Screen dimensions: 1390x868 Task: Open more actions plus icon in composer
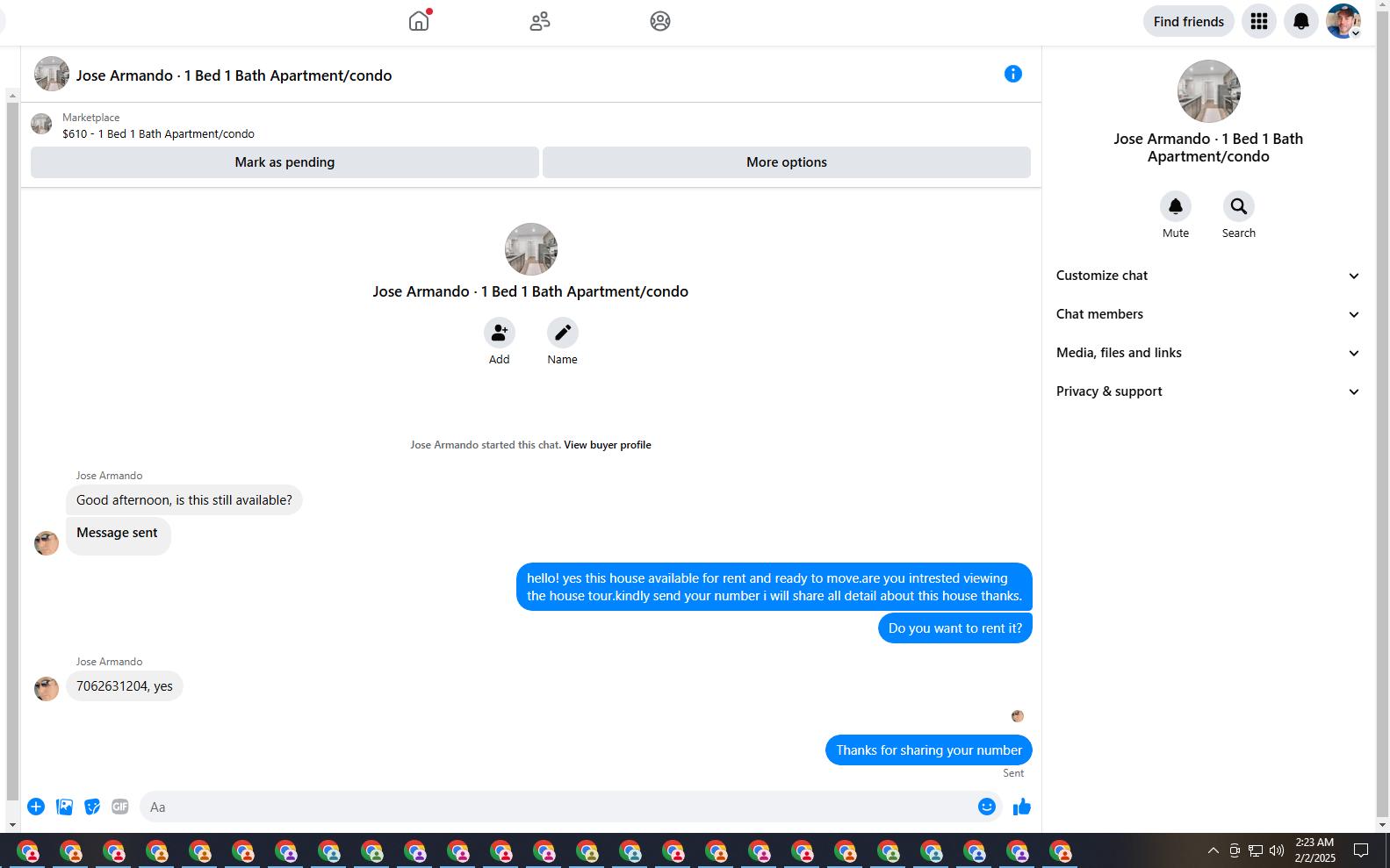point(36,807)
